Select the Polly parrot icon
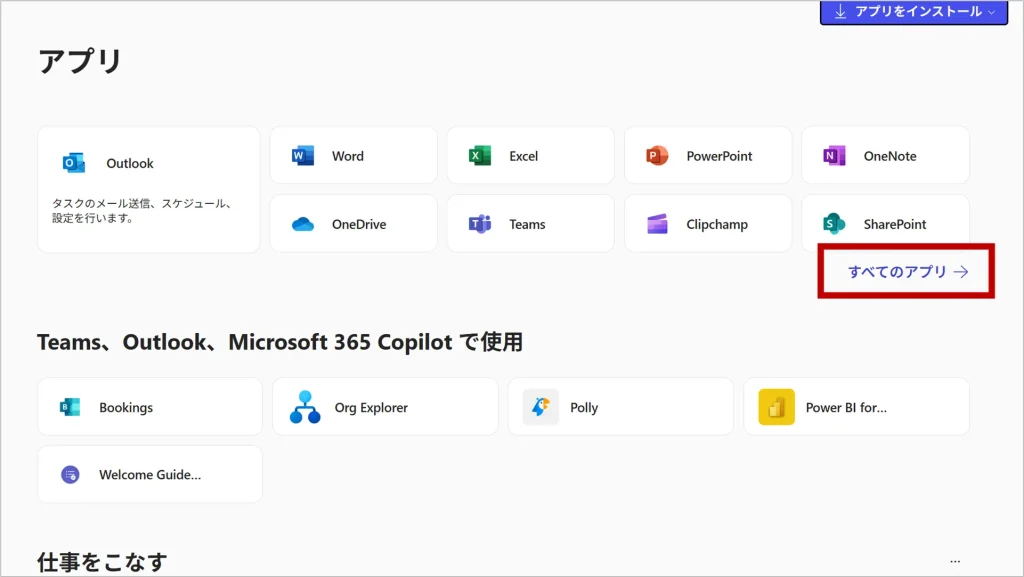The image size is (1024, 577). pos(541,407)
